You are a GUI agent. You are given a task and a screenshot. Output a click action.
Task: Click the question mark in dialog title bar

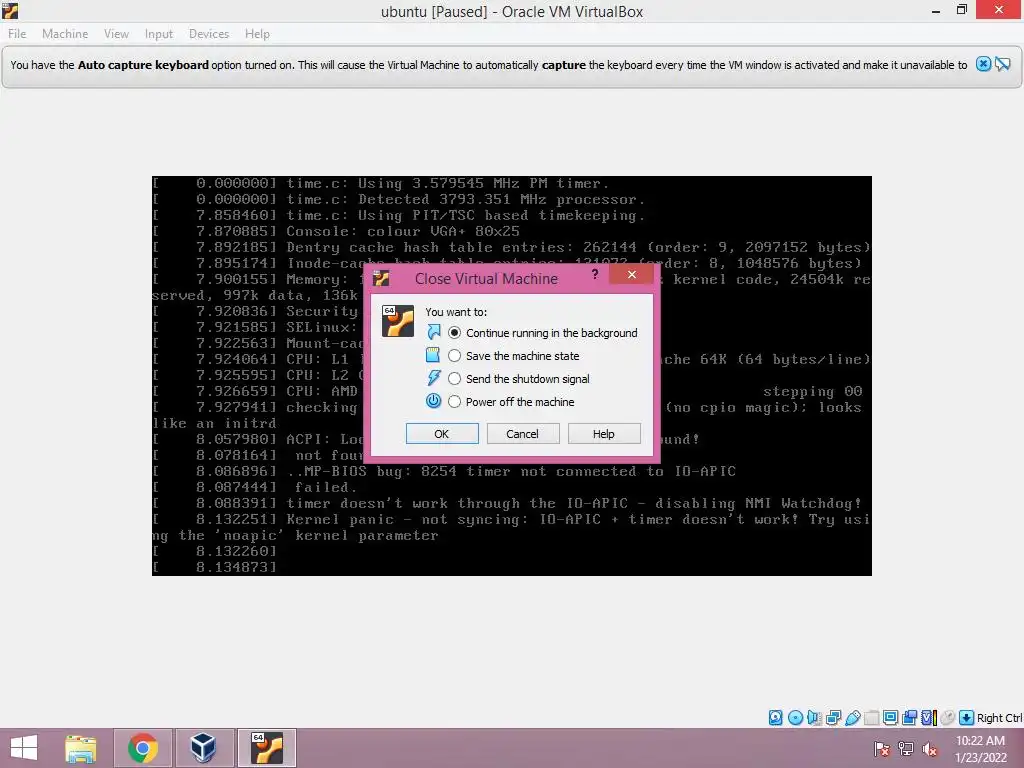pyautogui.click(x=594, y=274)
